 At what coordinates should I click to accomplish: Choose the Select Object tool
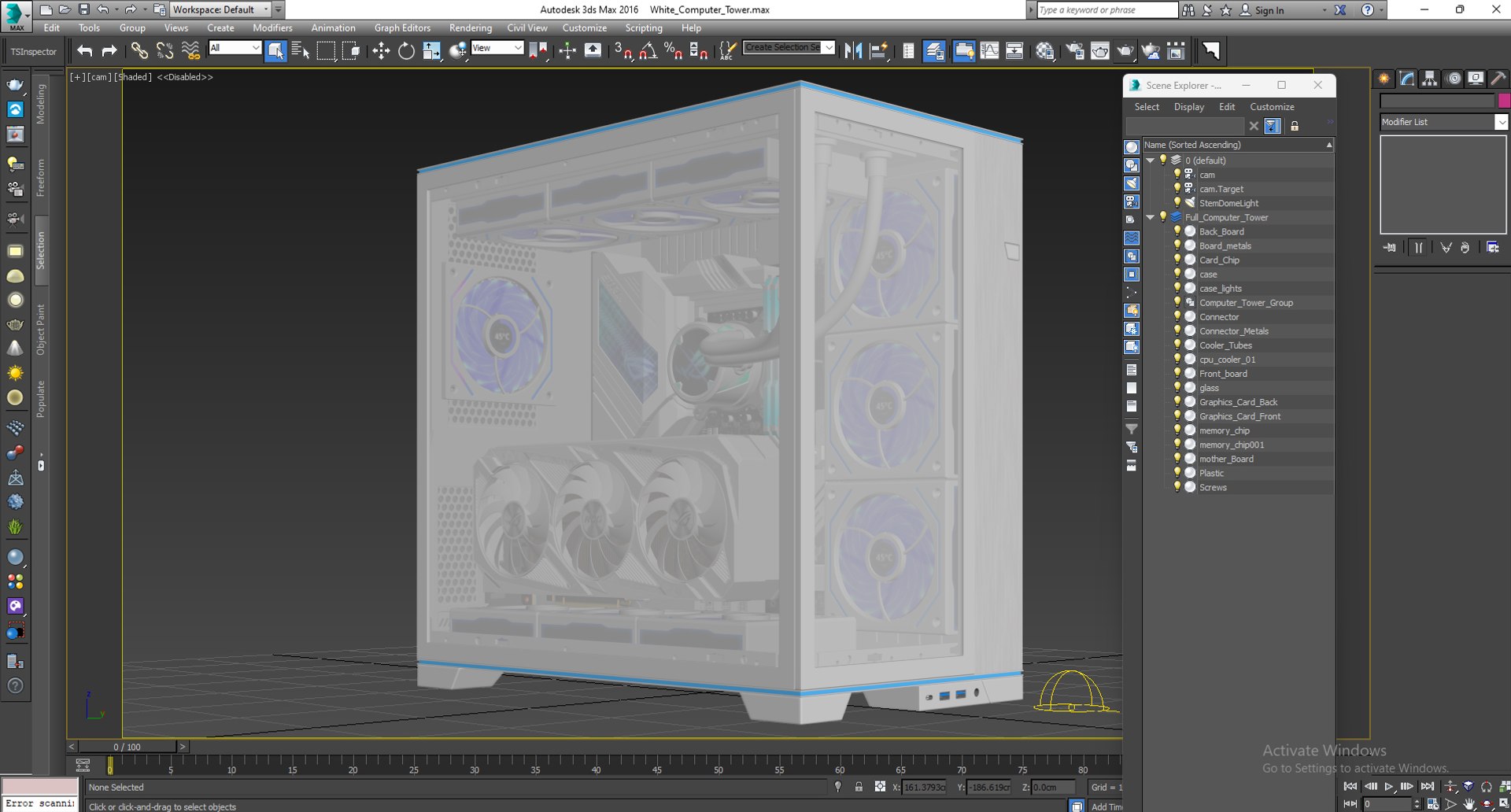tap(275, 51)
